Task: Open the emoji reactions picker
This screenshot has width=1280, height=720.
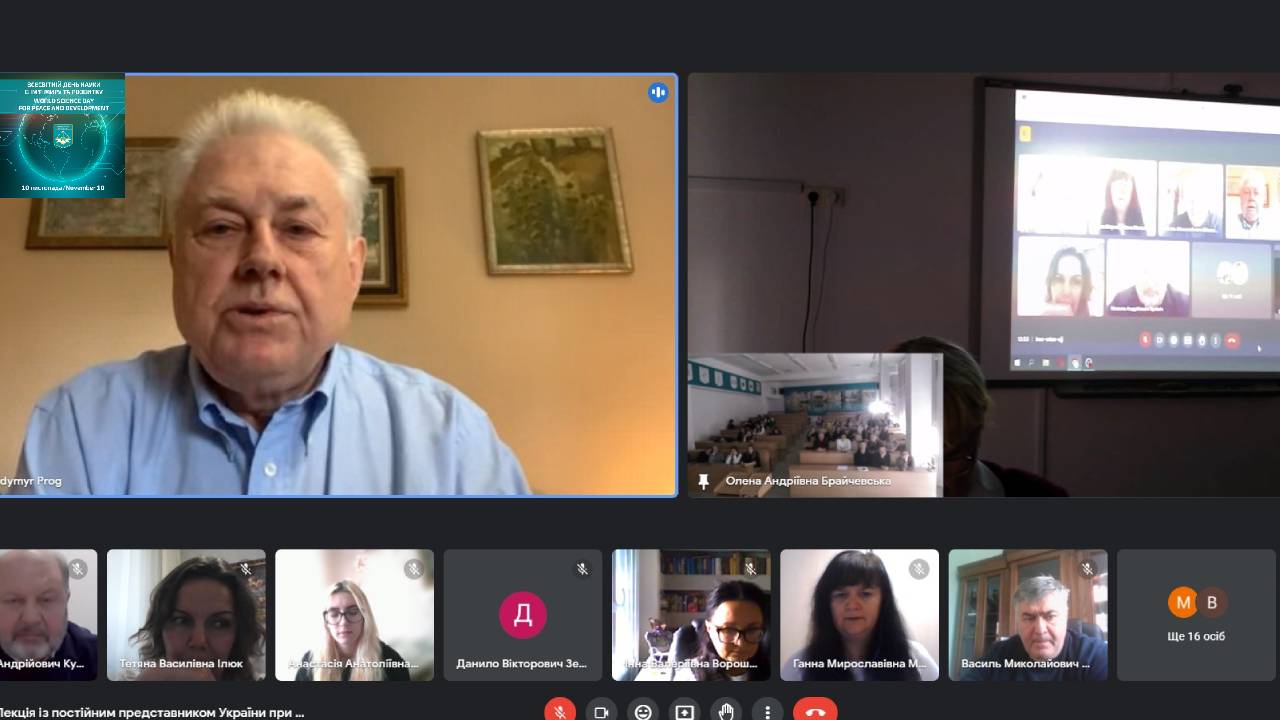Action: (x=643, y=711)
